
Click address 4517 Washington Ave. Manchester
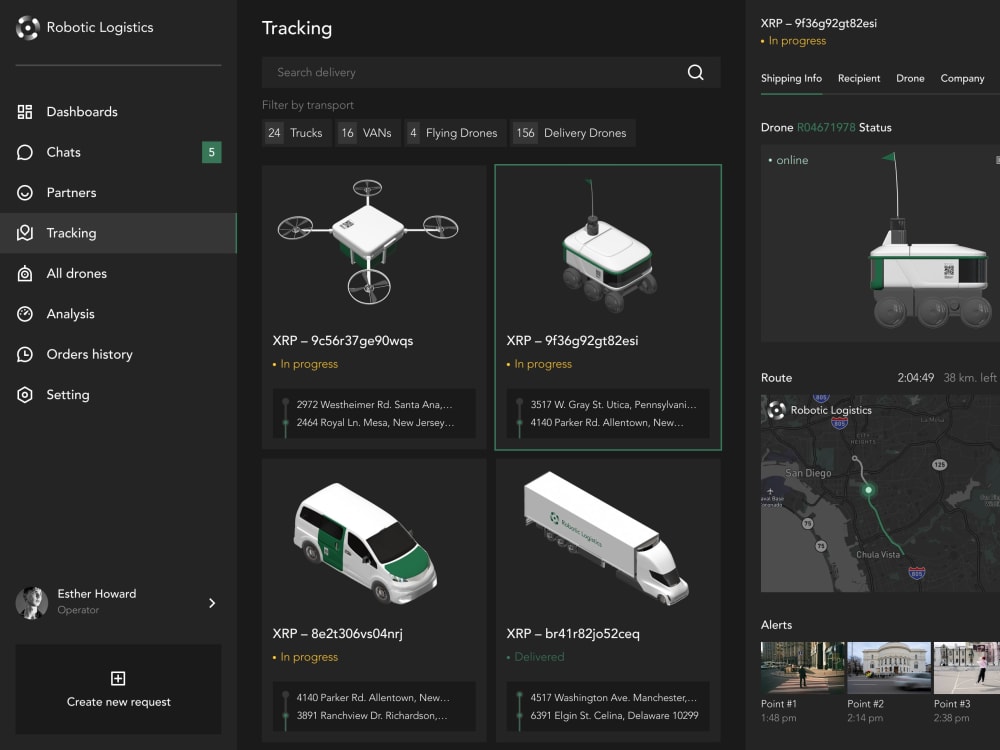pos(614,698)
